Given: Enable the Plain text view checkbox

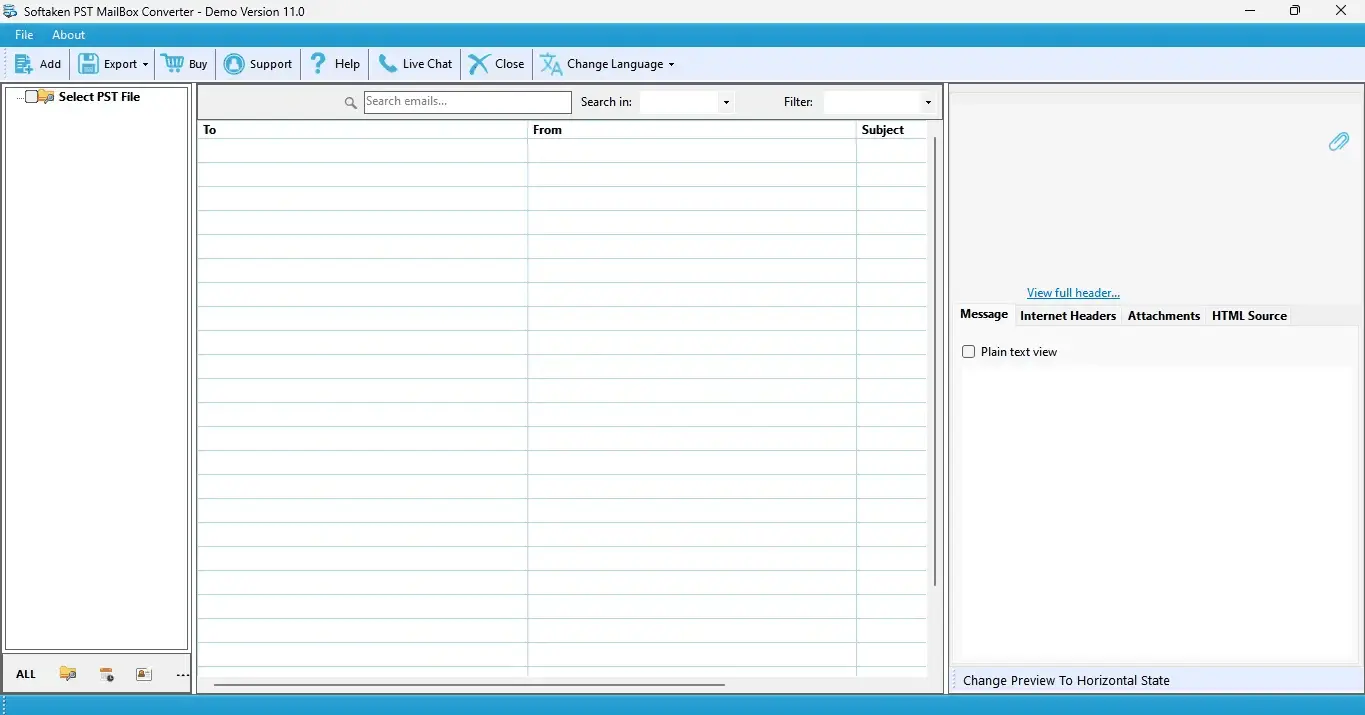Looking at the screenshot, I should pos(968,352).
